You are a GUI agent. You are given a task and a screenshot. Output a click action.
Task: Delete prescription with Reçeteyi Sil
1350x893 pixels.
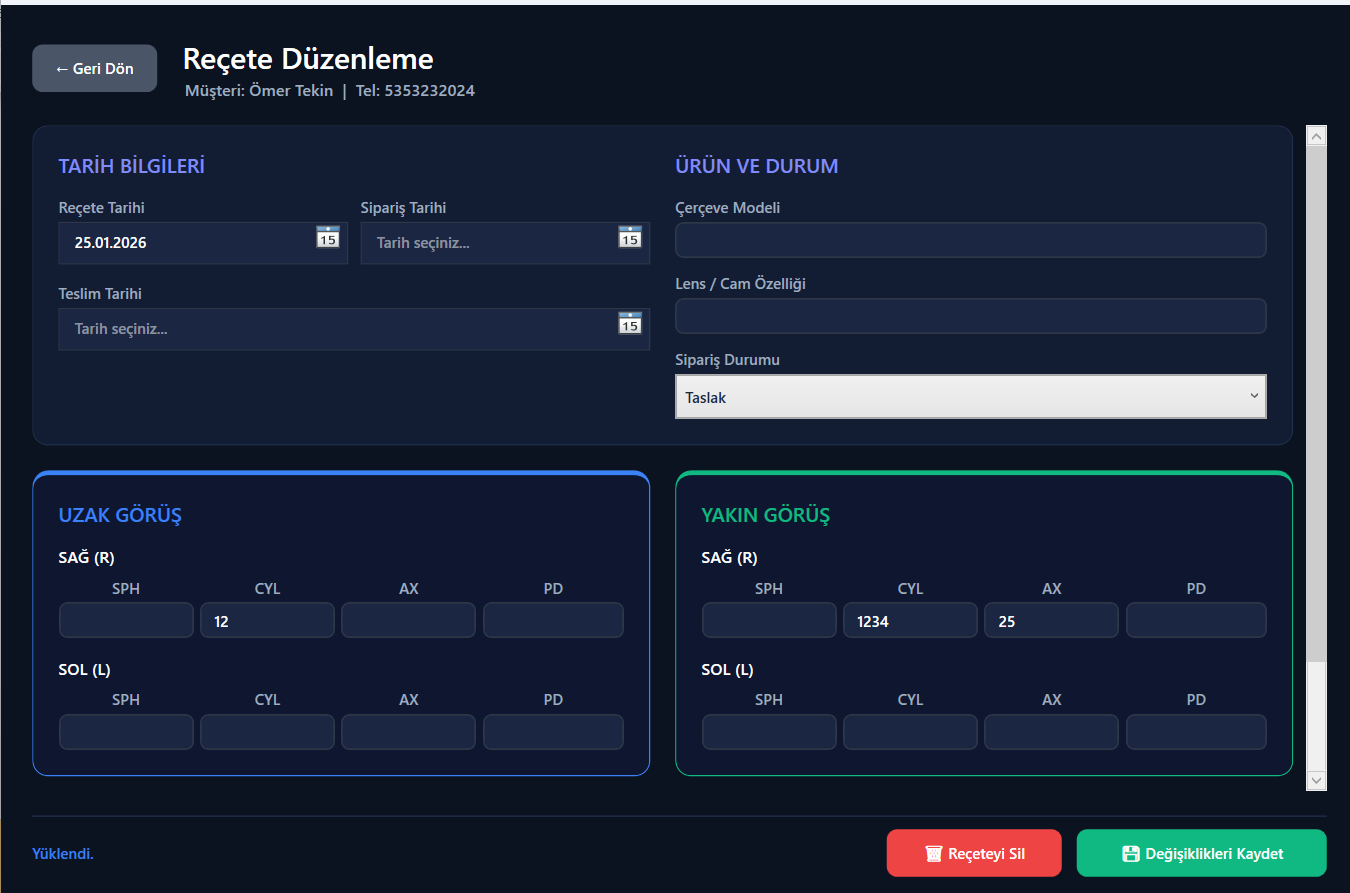(974, 853)
